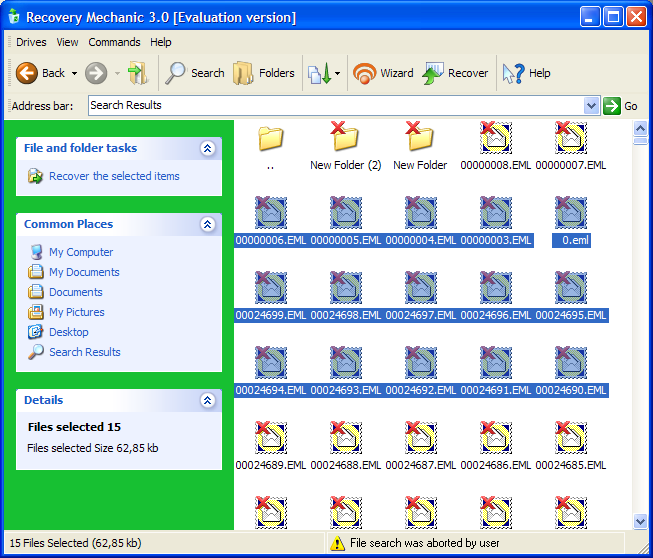Click the 00024691.EML file icon

(496, 362)
